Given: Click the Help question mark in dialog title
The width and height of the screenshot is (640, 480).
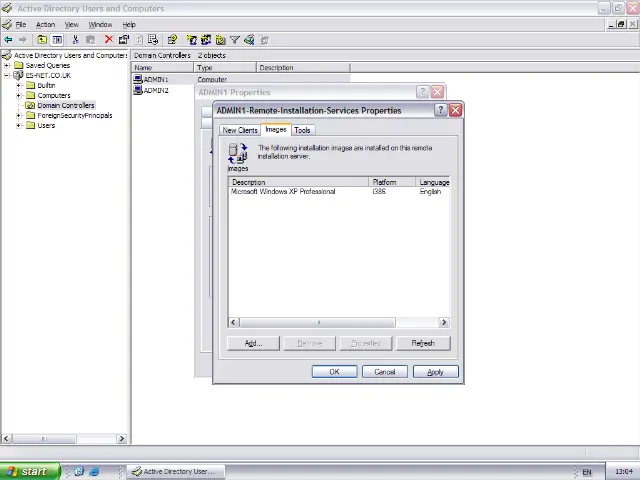Looking at the screenshot, I should (x=440, y=110).
